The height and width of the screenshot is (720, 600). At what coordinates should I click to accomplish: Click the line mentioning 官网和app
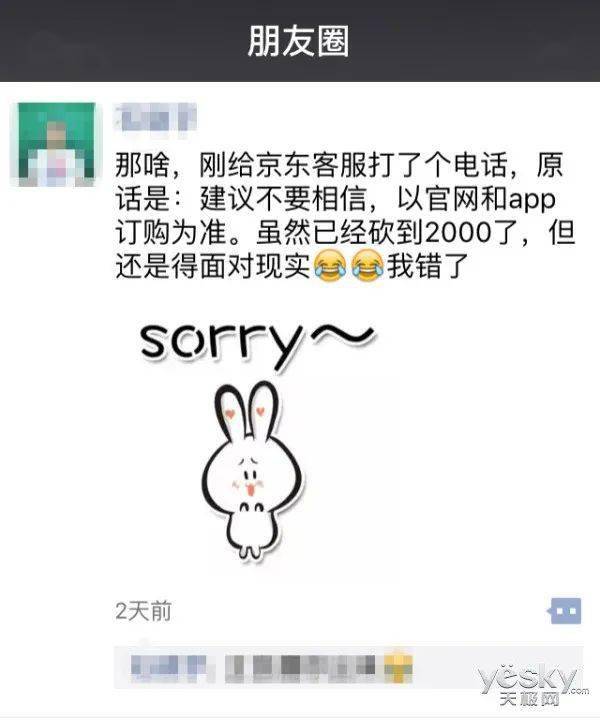tap(335, 199)
